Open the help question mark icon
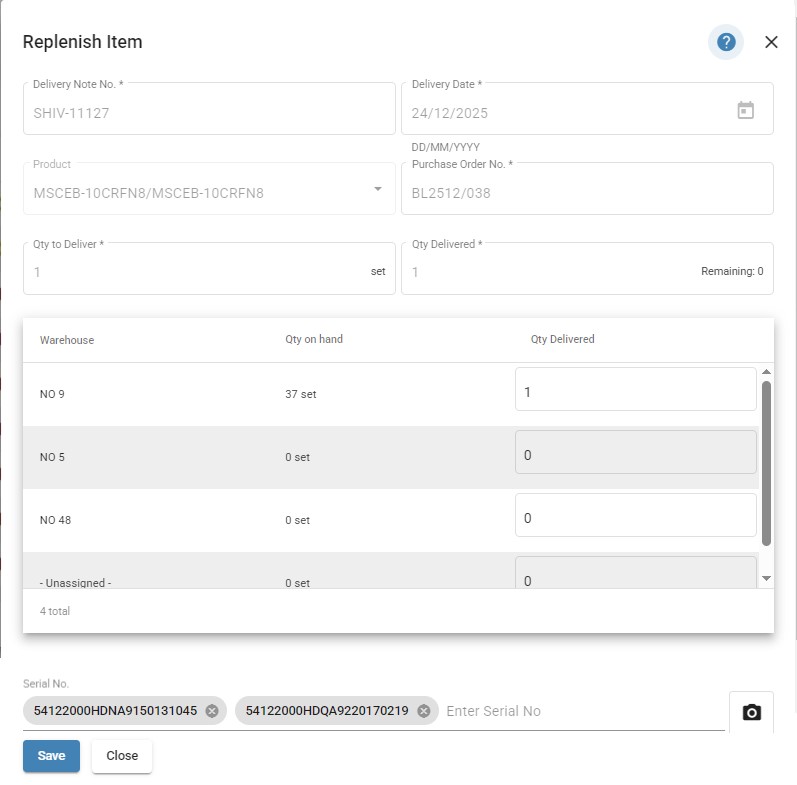 [x=726, y=42]
